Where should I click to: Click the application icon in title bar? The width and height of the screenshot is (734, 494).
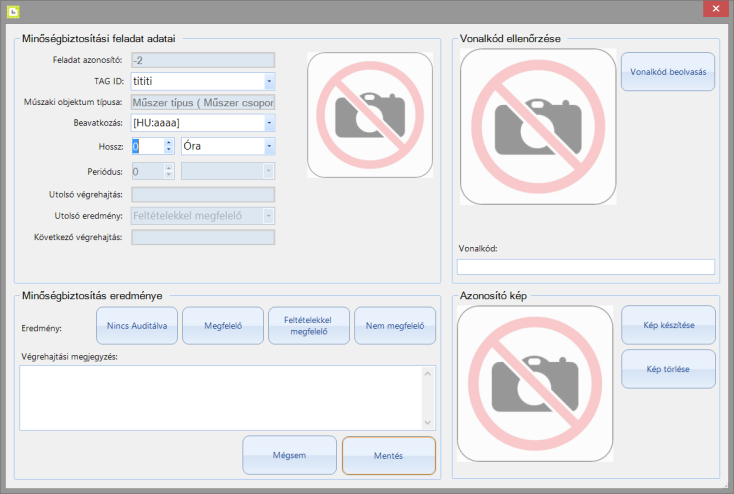click(13, 11)
